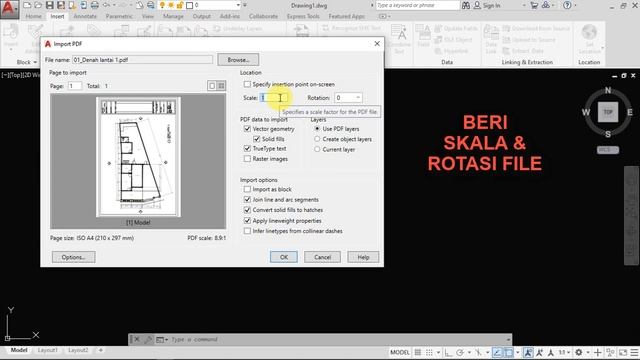The height and width of the screenshot is (360, 640).
Task: Click the Help button in Import PDF
Action: point(363,257)
